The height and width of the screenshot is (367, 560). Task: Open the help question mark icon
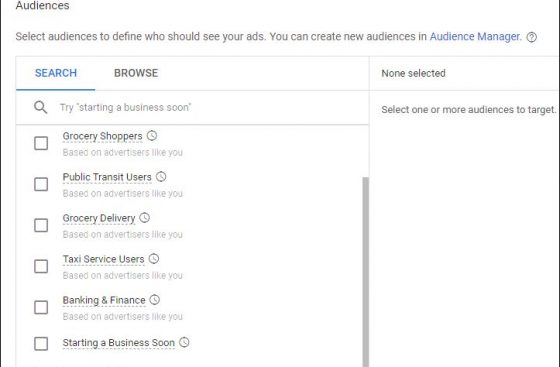531,37
